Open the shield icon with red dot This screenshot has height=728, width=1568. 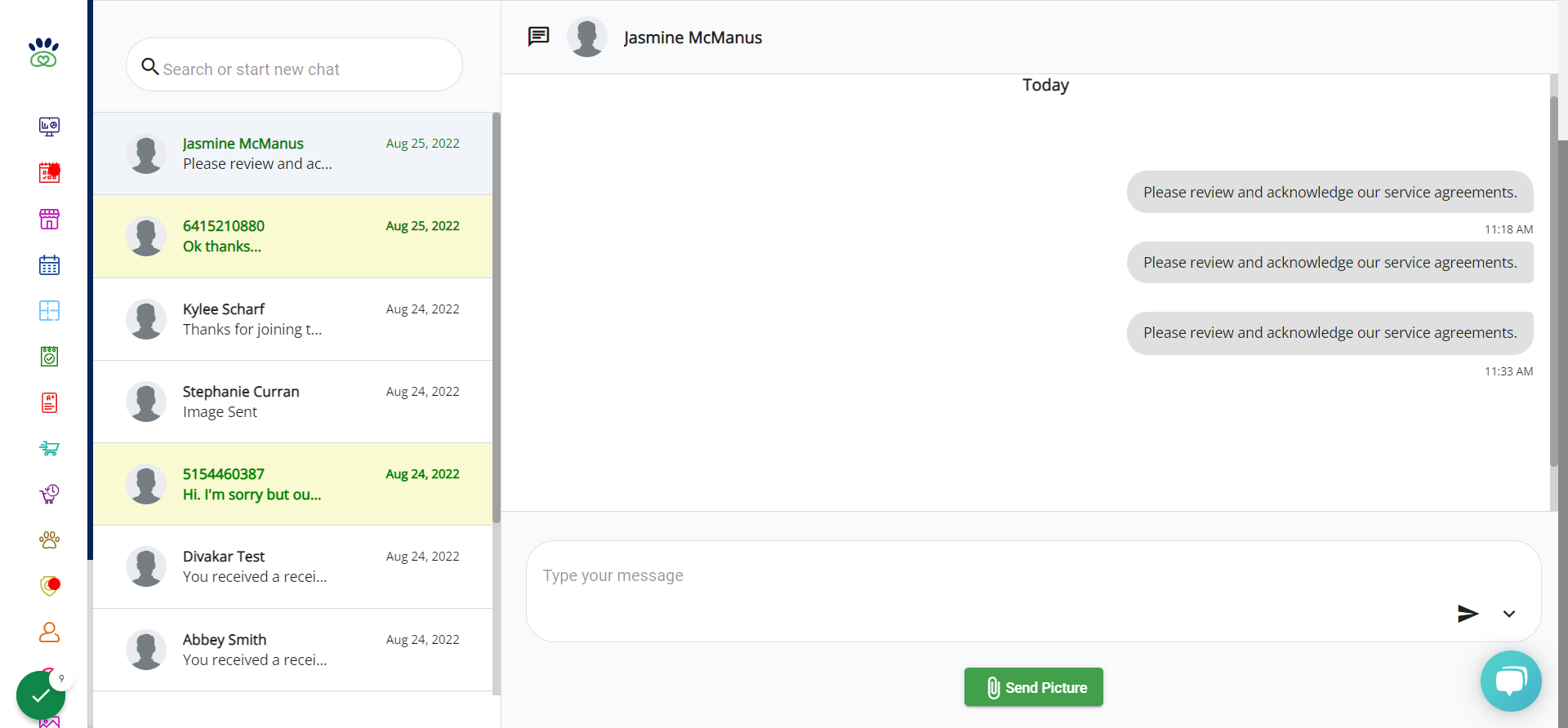point(49,586)
